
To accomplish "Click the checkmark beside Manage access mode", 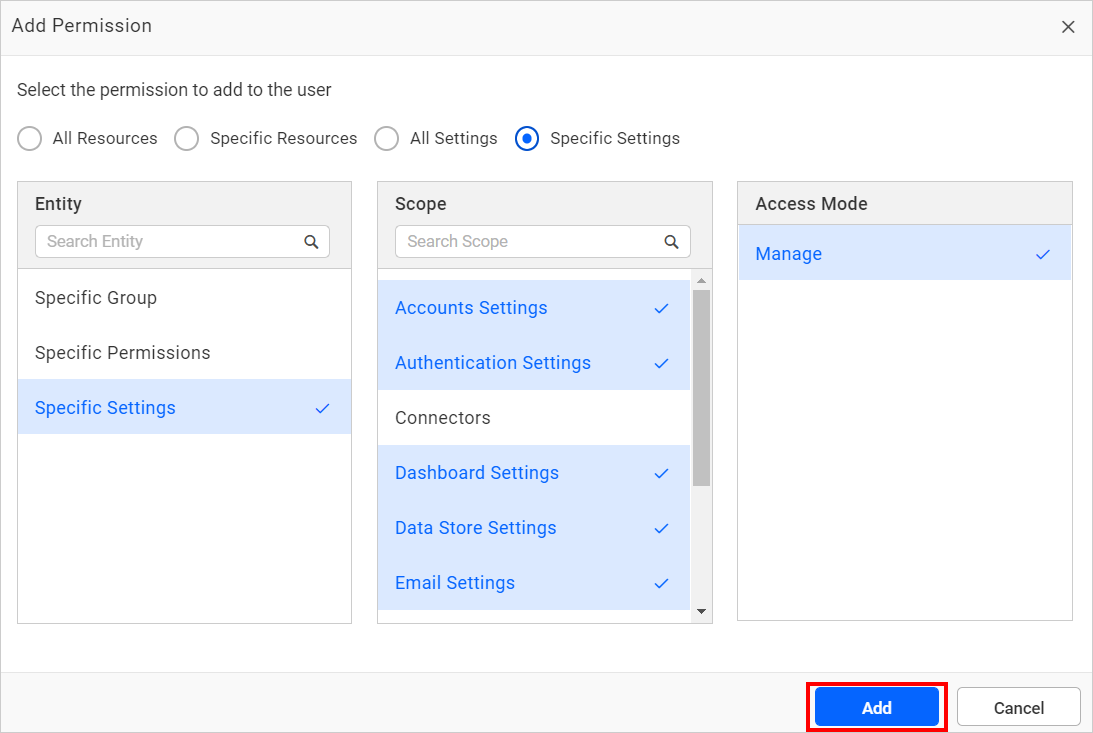I will pos(1043,253).
